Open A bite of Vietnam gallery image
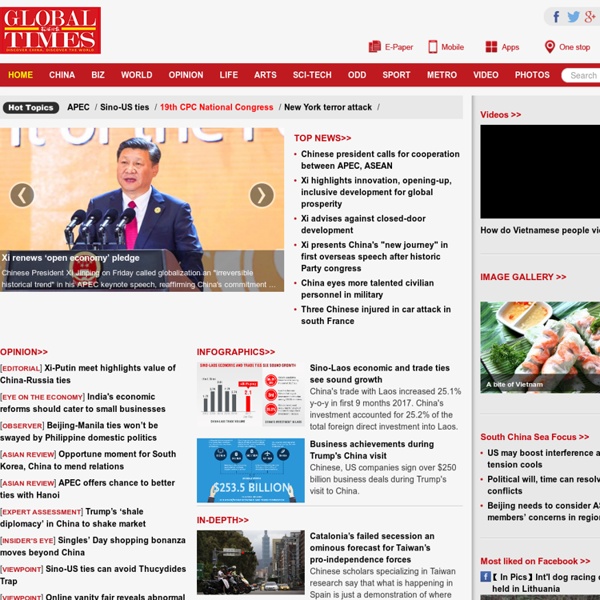Image resolution: width=600 pixels, height=600 pixels. [x=540, y=347]
